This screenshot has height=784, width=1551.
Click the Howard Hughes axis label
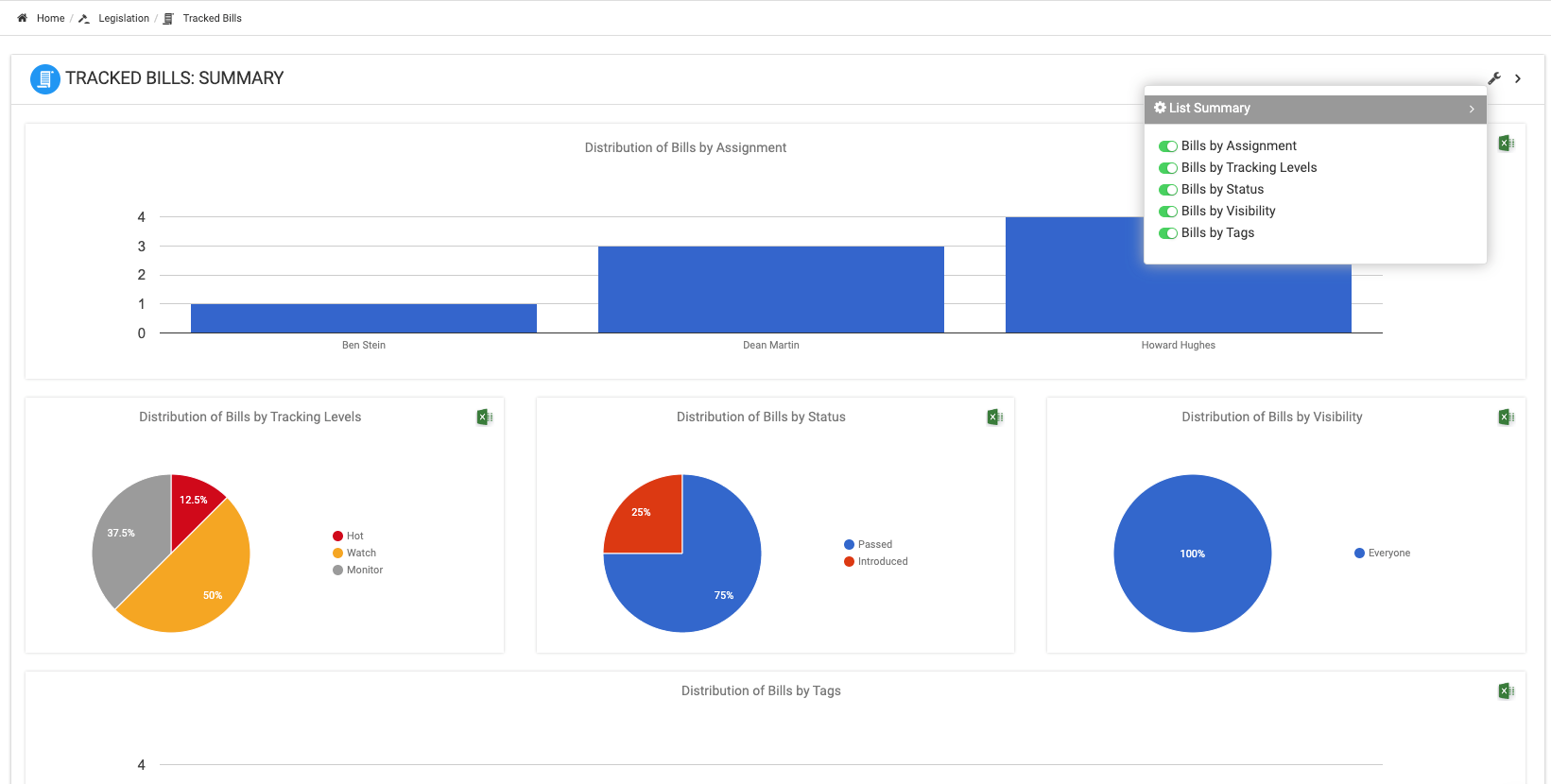click(x=1179, y=345)
